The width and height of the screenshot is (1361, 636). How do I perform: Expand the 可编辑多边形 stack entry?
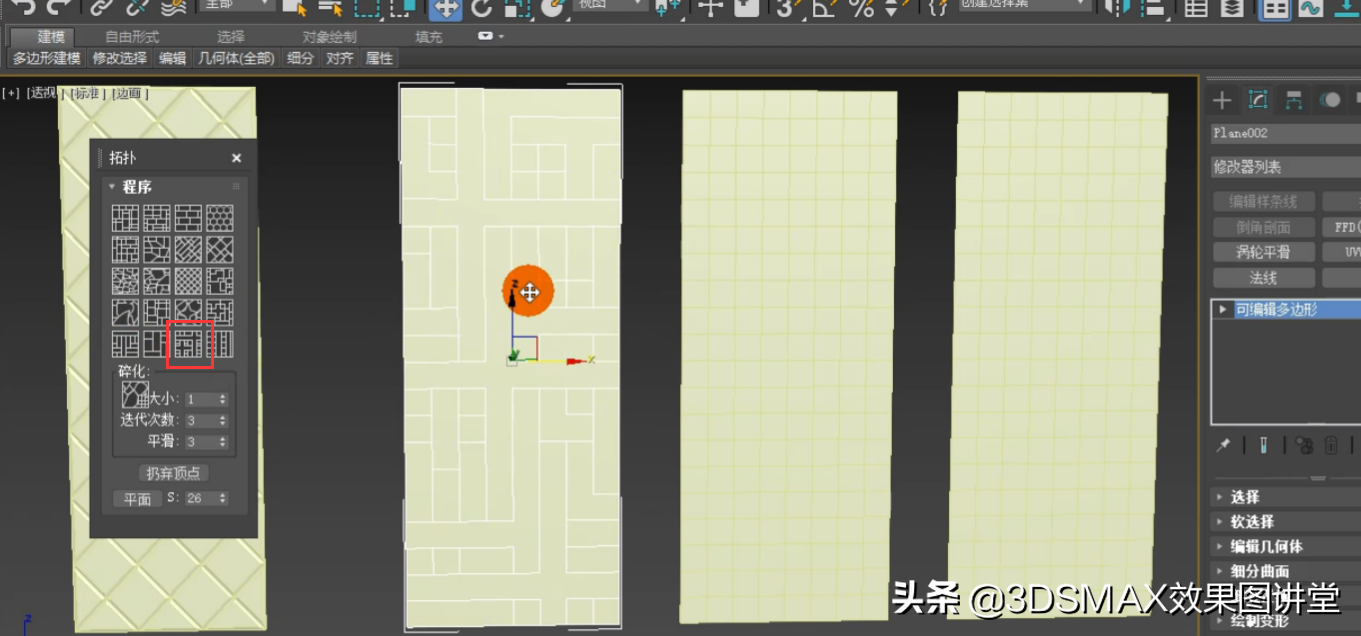1222,310
